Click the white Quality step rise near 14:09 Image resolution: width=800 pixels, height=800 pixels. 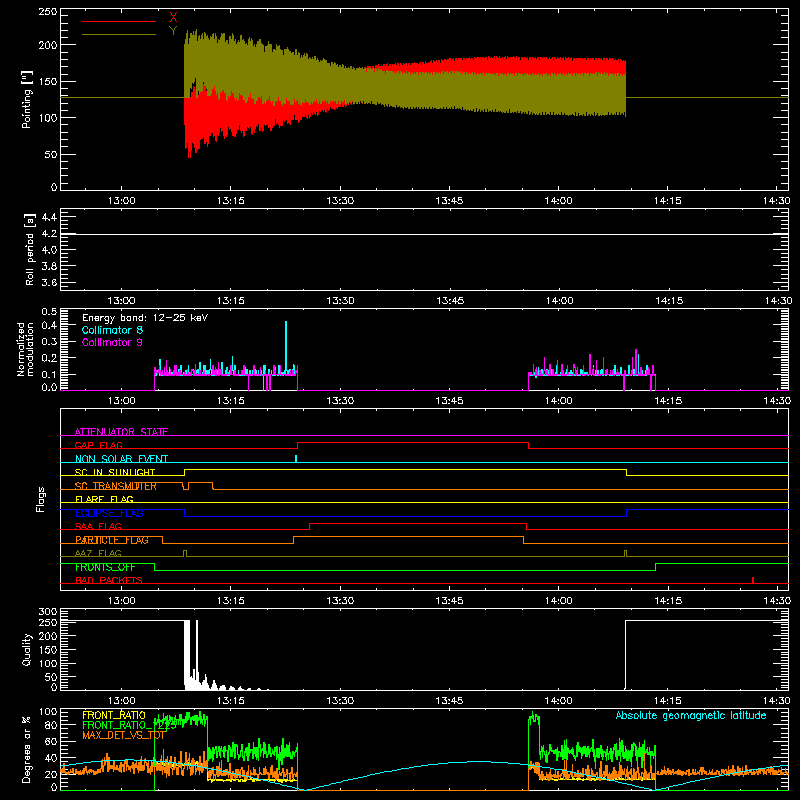click(626, 654)
